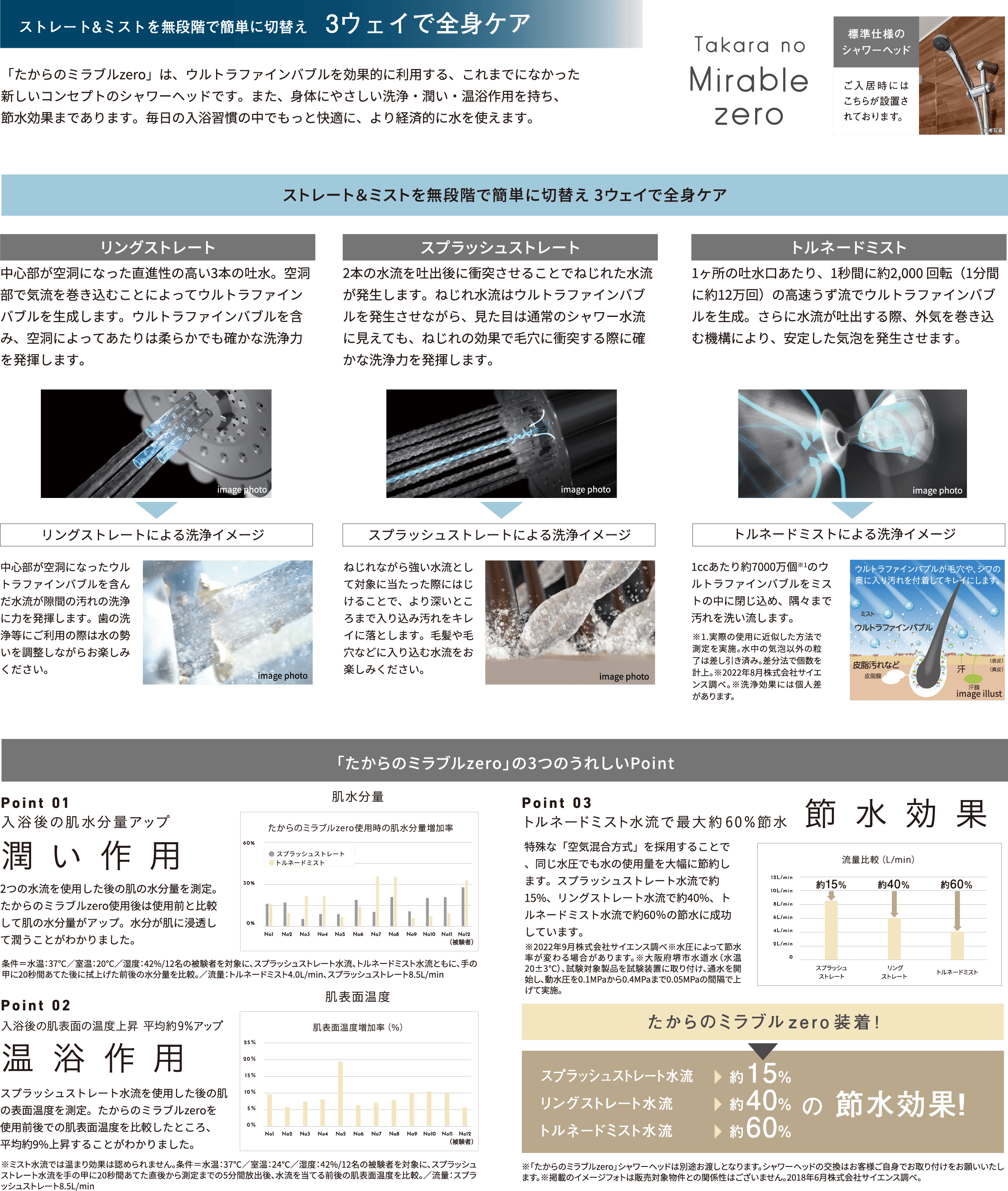1008x1191 pixels.
Task: Click the Point 01 heading
Action: coord(35,803)
